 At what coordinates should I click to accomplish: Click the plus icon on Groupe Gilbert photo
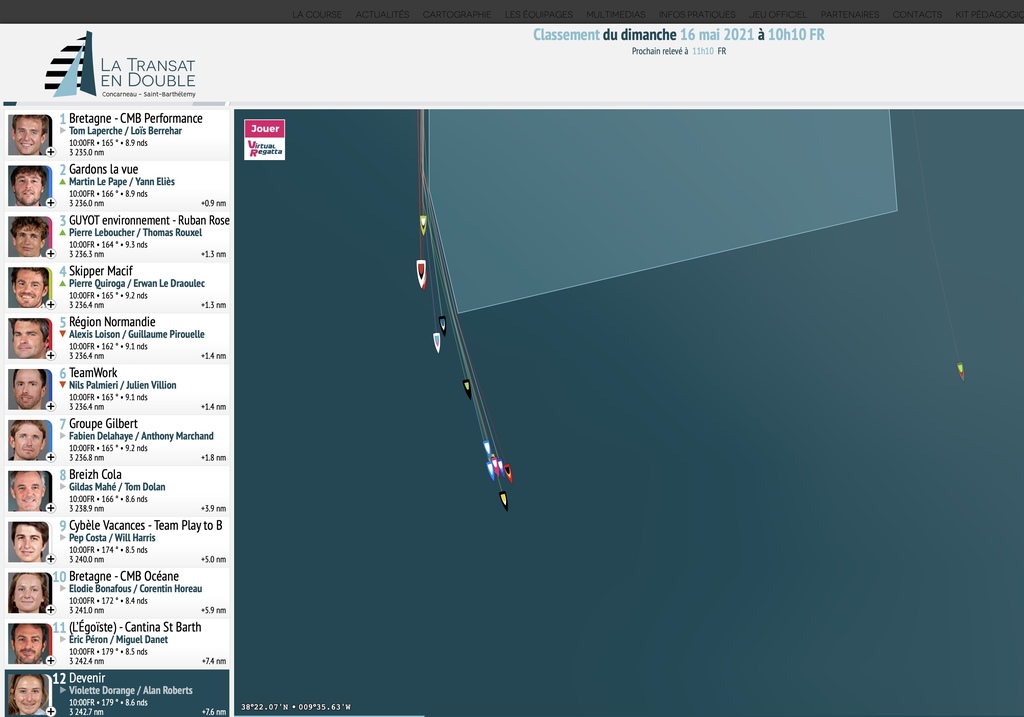(50, 457)
